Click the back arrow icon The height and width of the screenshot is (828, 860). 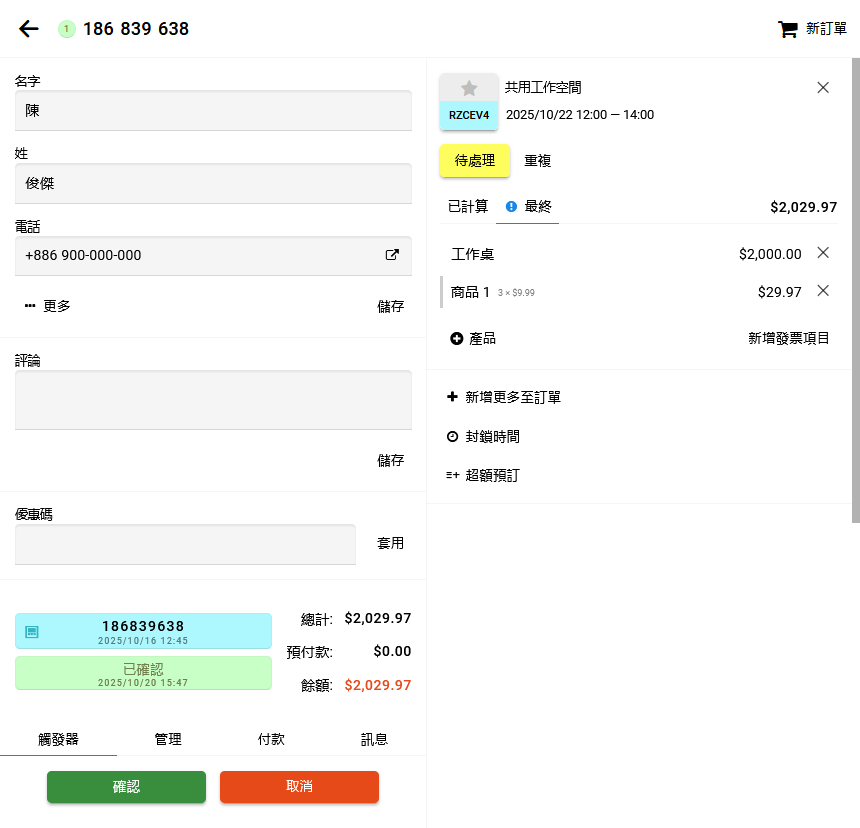tap(29, 29)
